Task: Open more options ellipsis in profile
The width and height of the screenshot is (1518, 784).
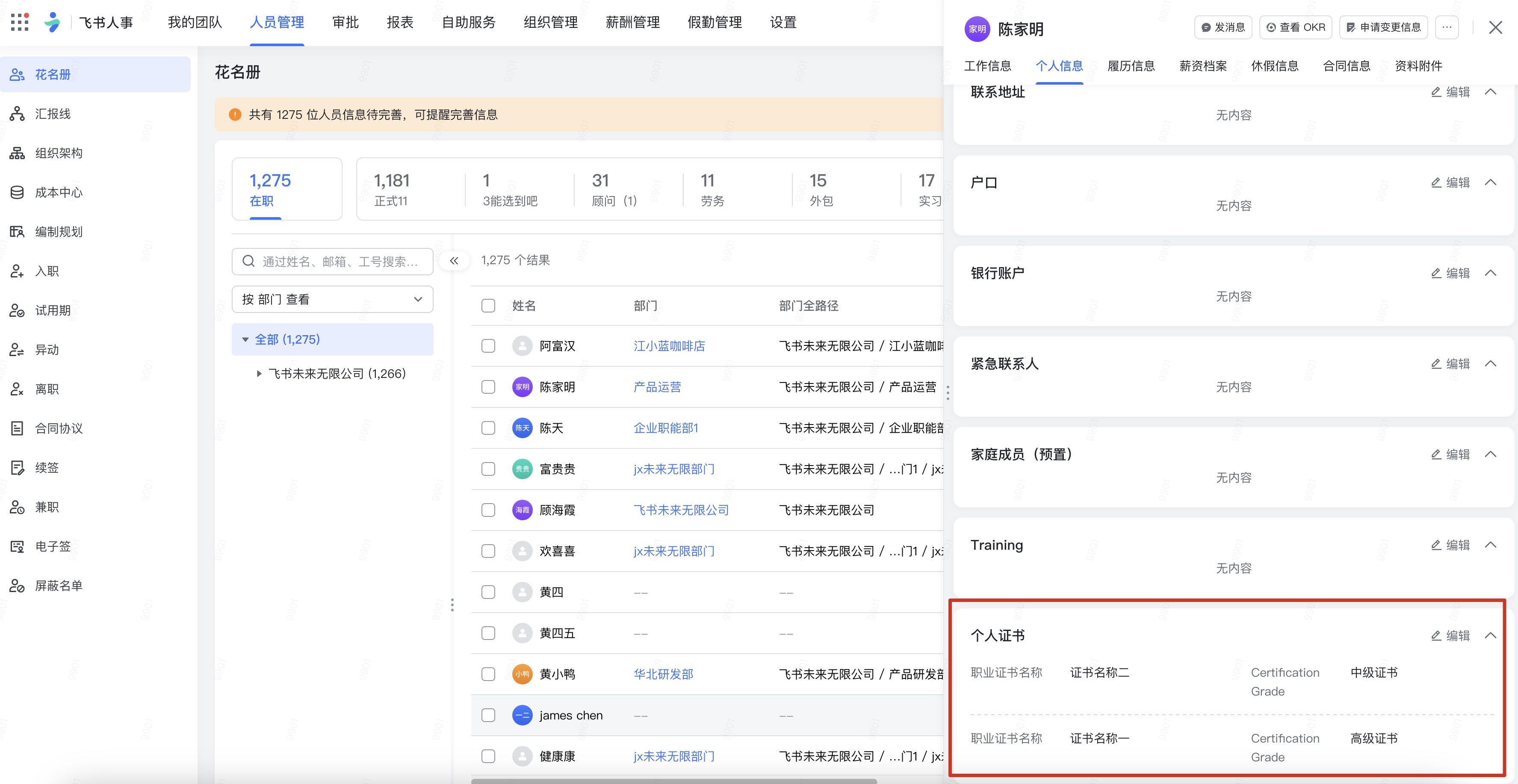Action: [x=1447, y=27]
